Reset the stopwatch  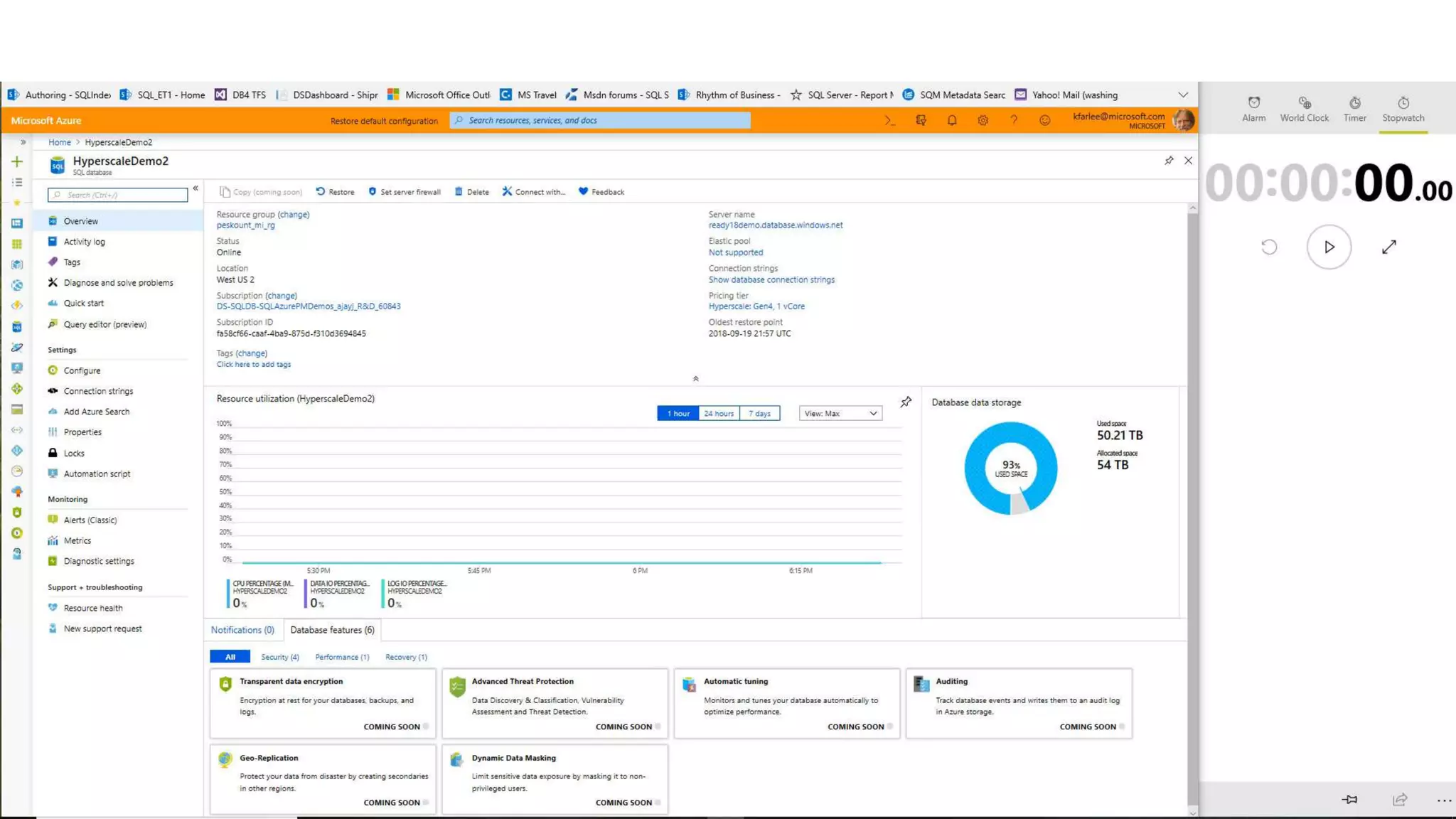(x=1269, y=247)
